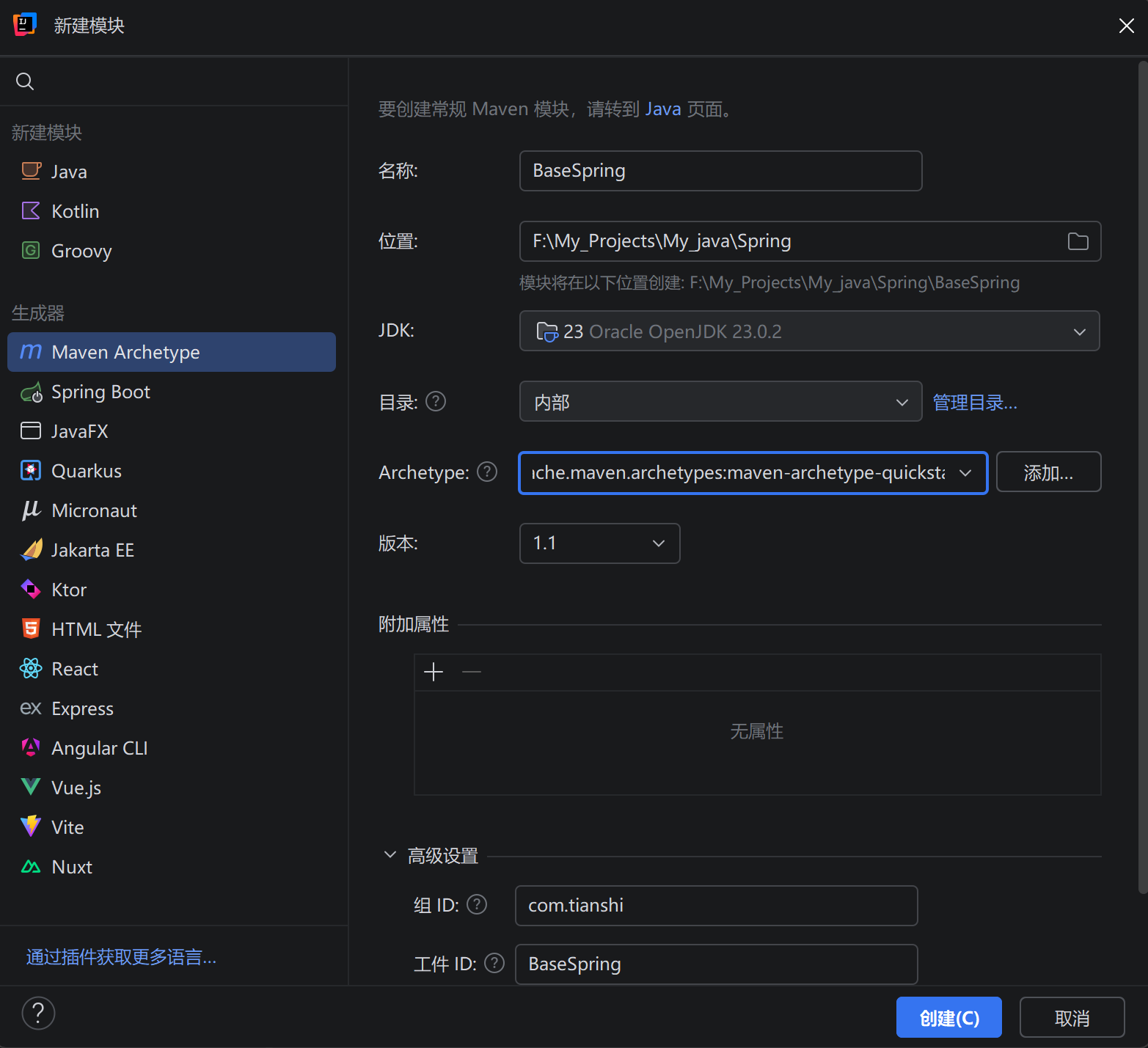Focus the 名称 input field

720,171
